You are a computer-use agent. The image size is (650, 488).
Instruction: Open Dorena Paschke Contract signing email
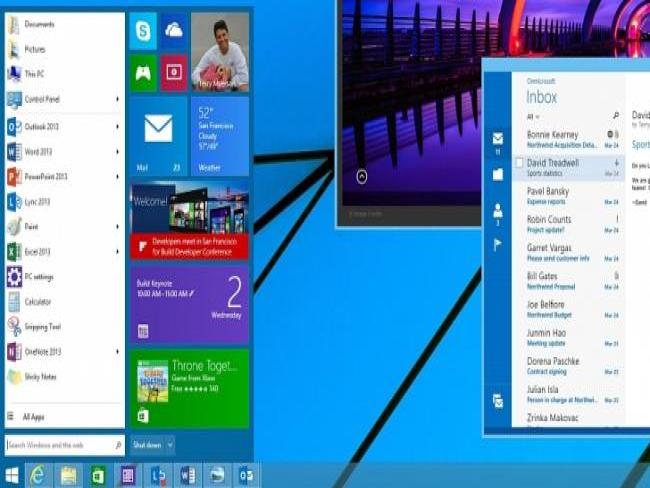pos(568,366)
